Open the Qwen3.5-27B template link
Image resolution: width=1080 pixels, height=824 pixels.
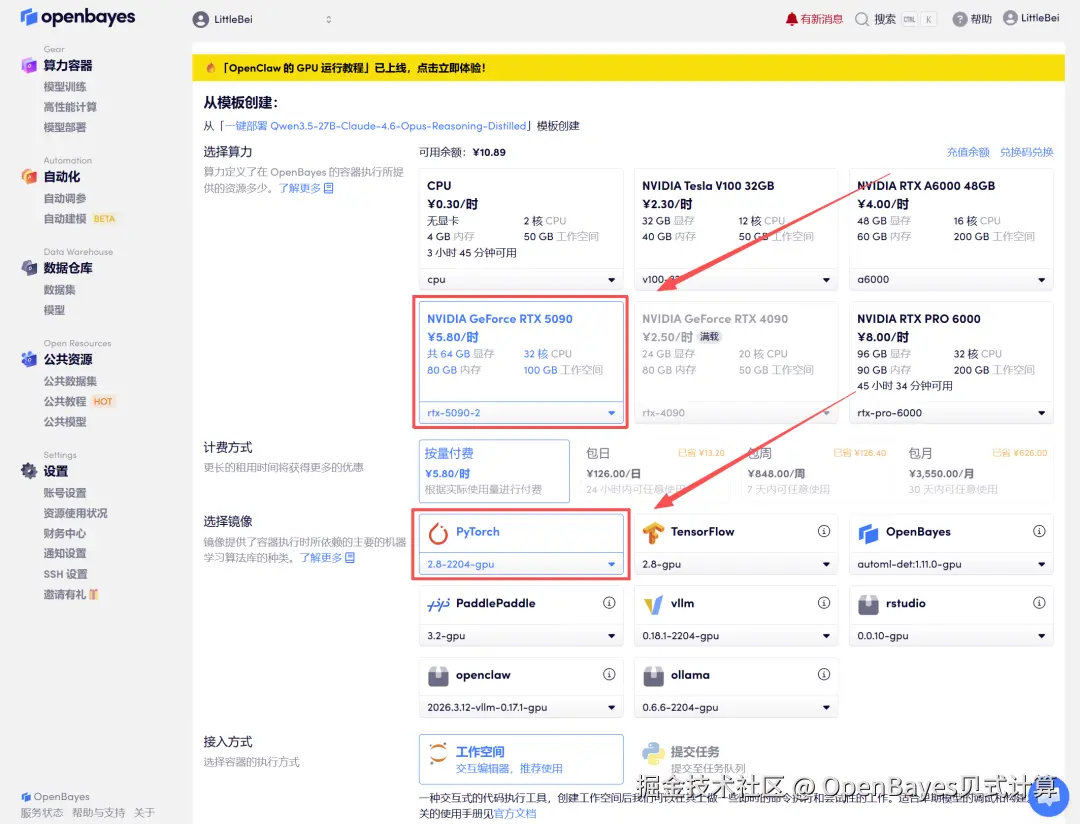[x=376, y=126]
